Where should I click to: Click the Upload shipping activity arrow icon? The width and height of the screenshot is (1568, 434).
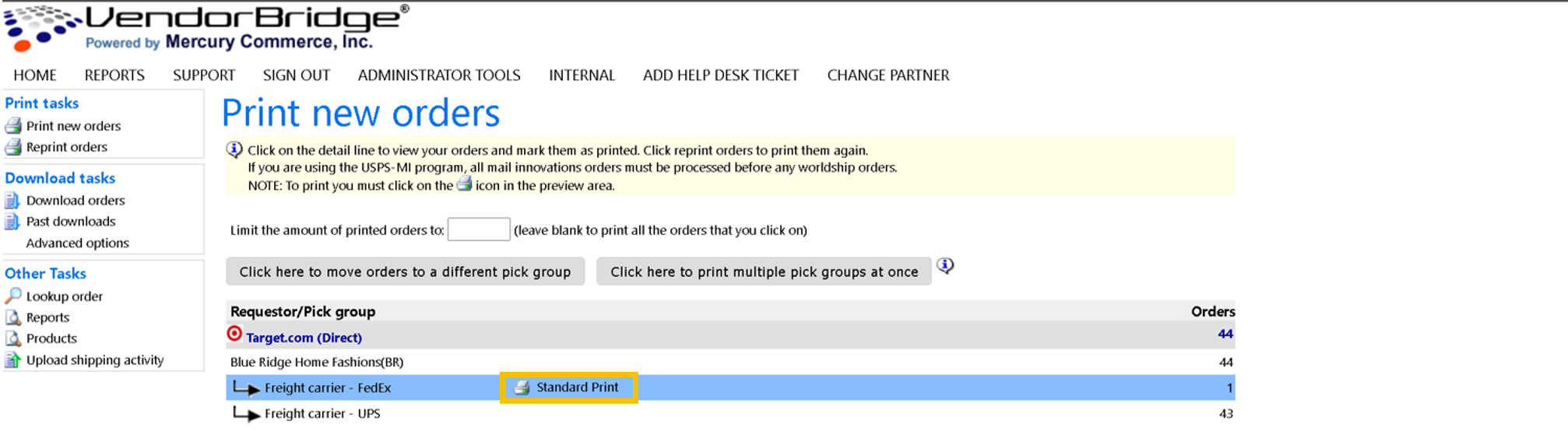[x=13, y=360]
